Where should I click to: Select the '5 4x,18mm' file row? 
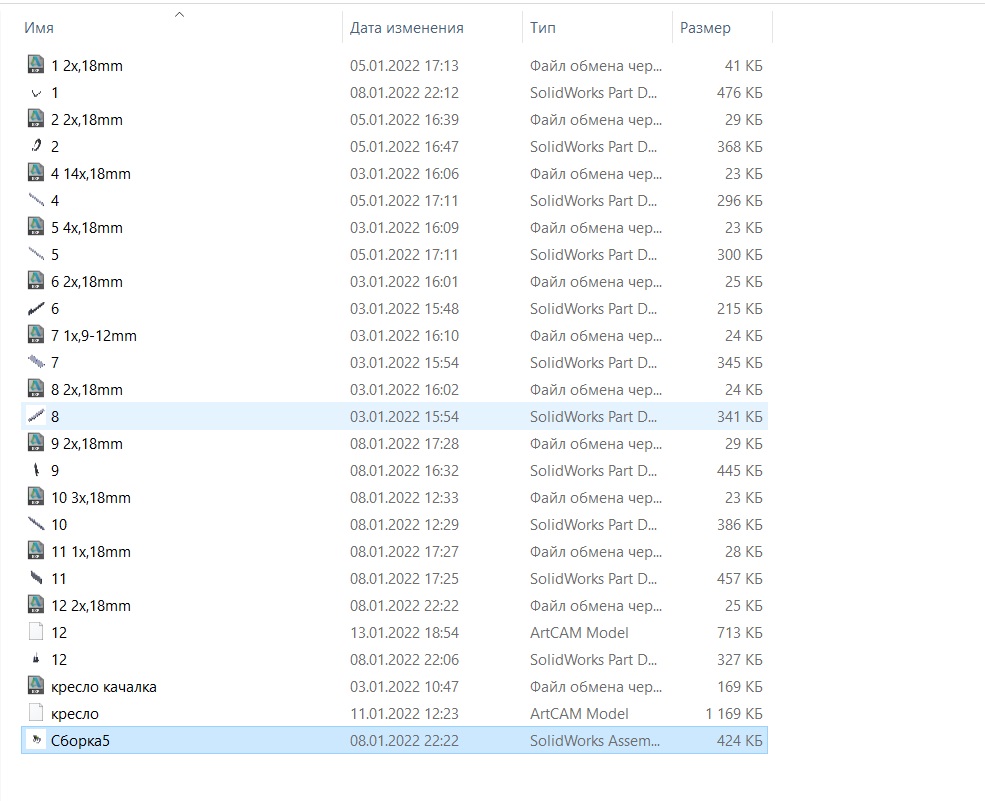pyautogui.click(x=395, y=227)
